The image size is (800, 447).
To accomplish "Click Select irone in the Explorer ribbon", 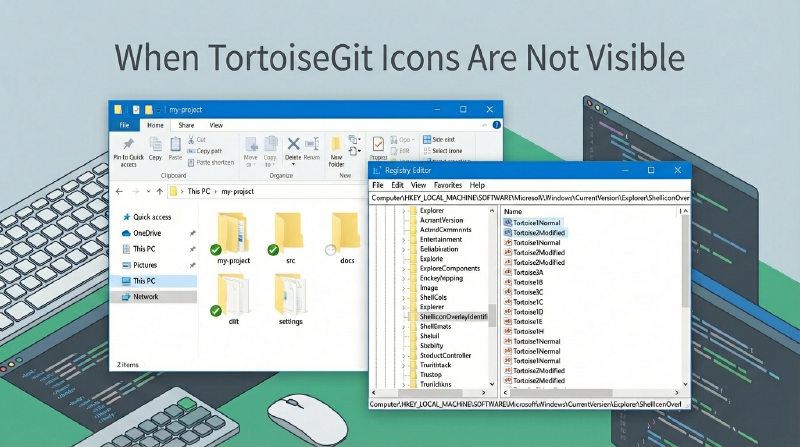I will pyautogui.click(x=442, y=151).
